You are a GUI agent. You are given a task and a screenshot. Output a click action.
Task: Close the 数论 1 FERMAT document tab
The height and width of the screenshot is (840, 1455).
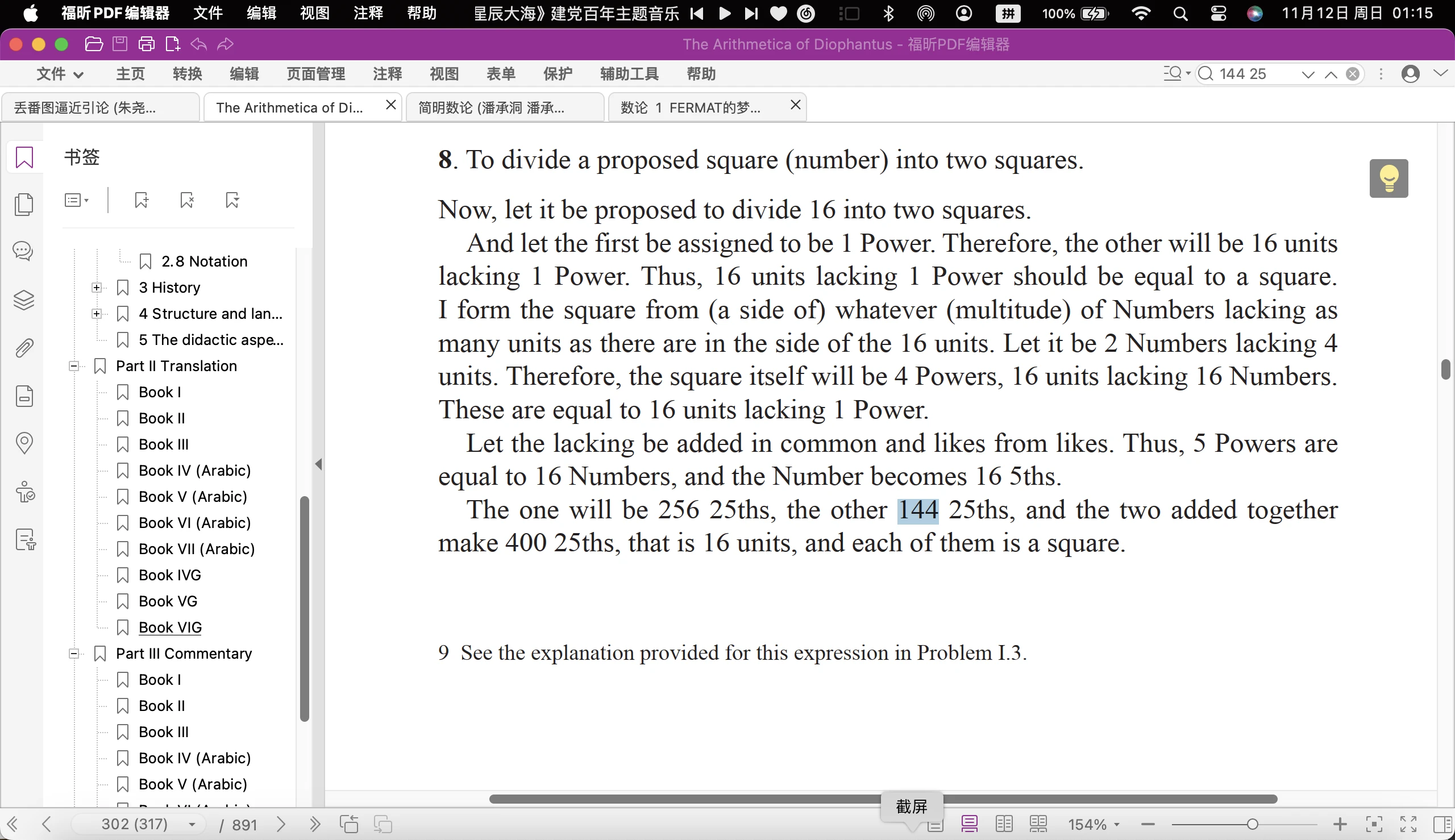pos(795,105)
